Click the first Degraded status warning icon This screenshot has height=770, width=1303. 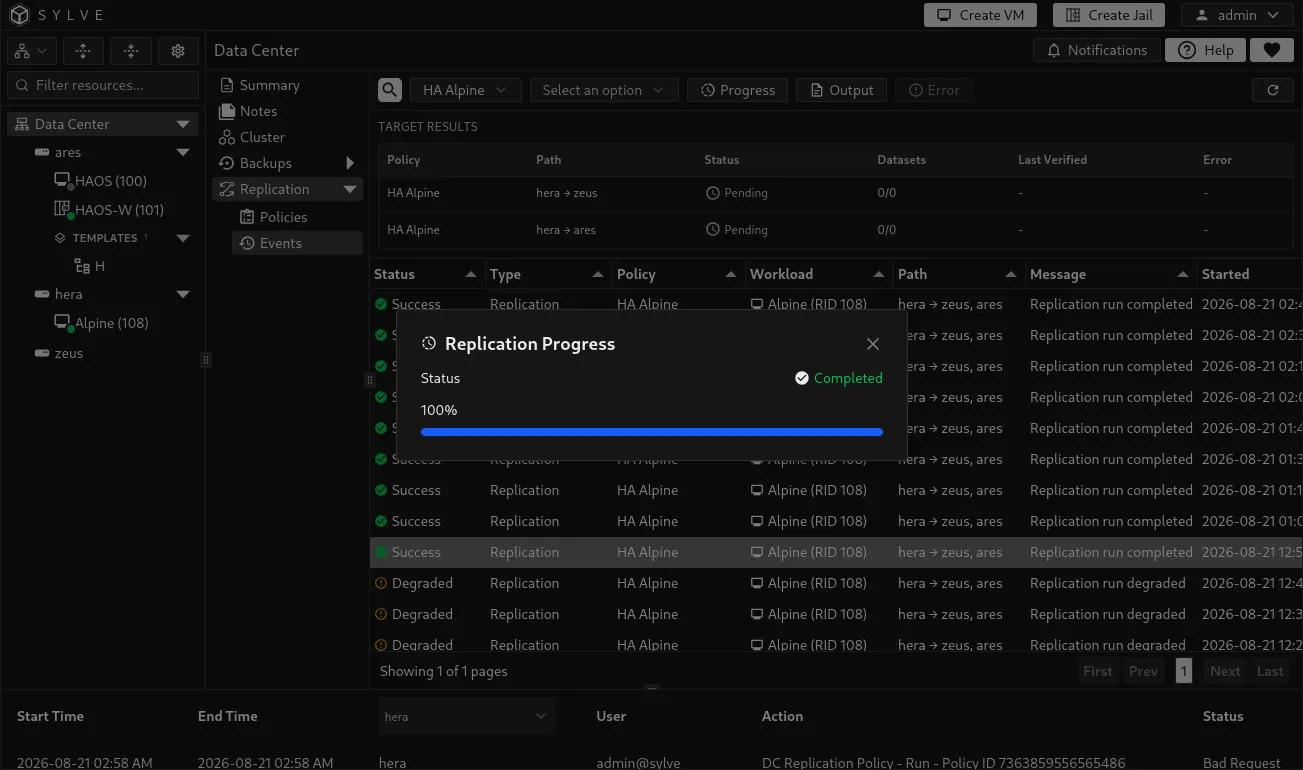381,583
